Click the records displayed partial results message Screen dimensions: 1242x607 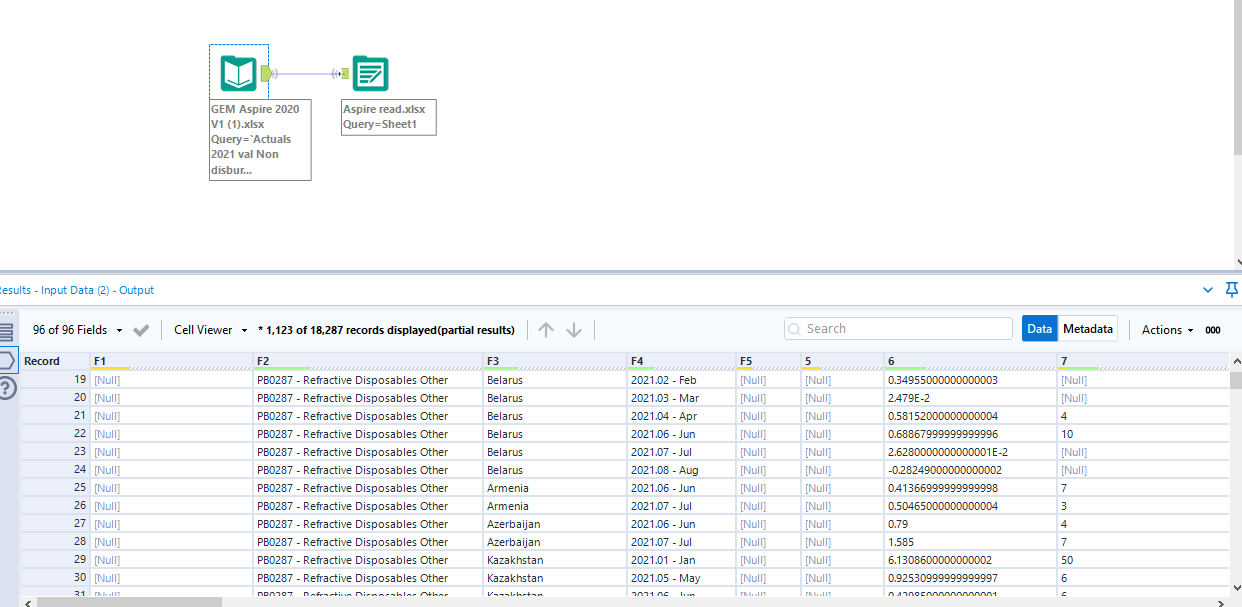click(386, 330)
